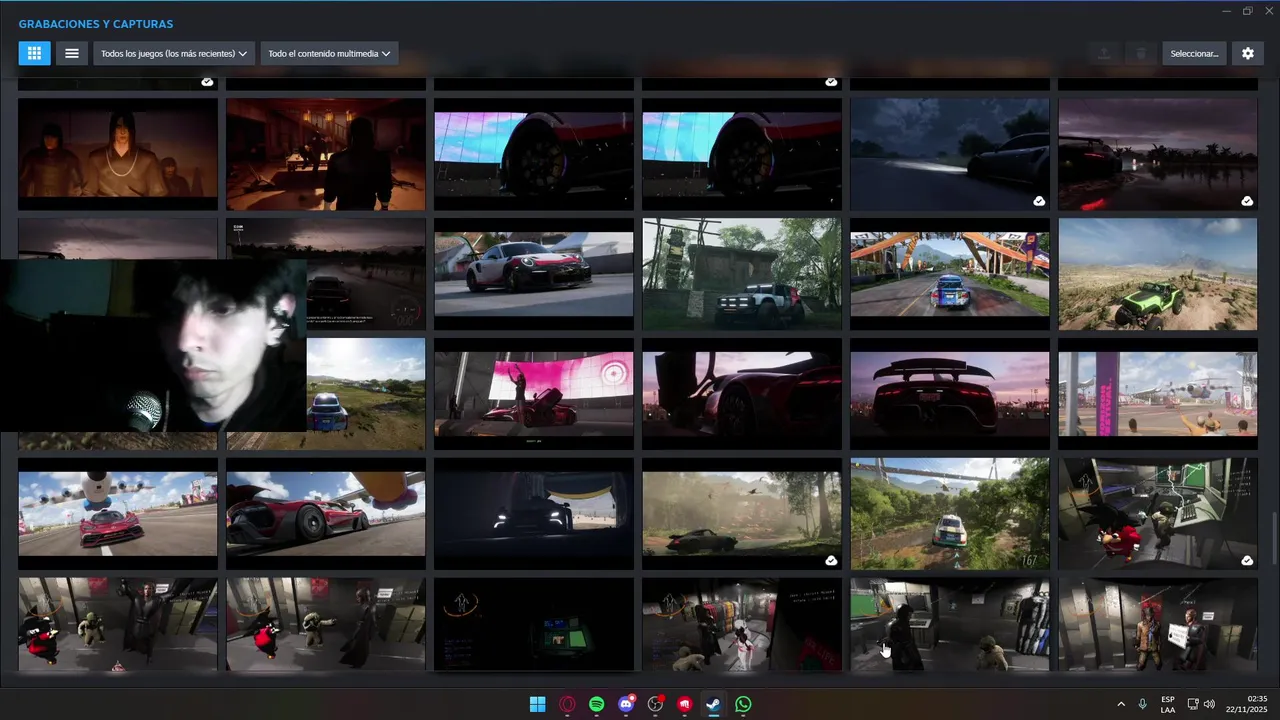
Task: Click the microphone icon in system tray
Action: pyautogui.click(x=1142, y=704)
